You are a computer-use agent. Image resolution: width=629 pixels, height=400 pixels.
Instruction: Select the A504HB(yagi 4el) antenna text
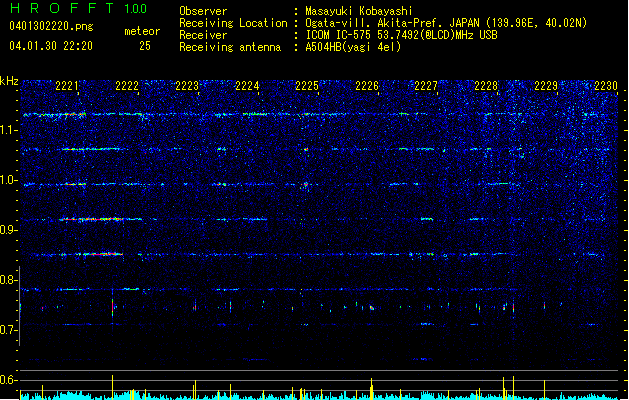coord(353,47)
